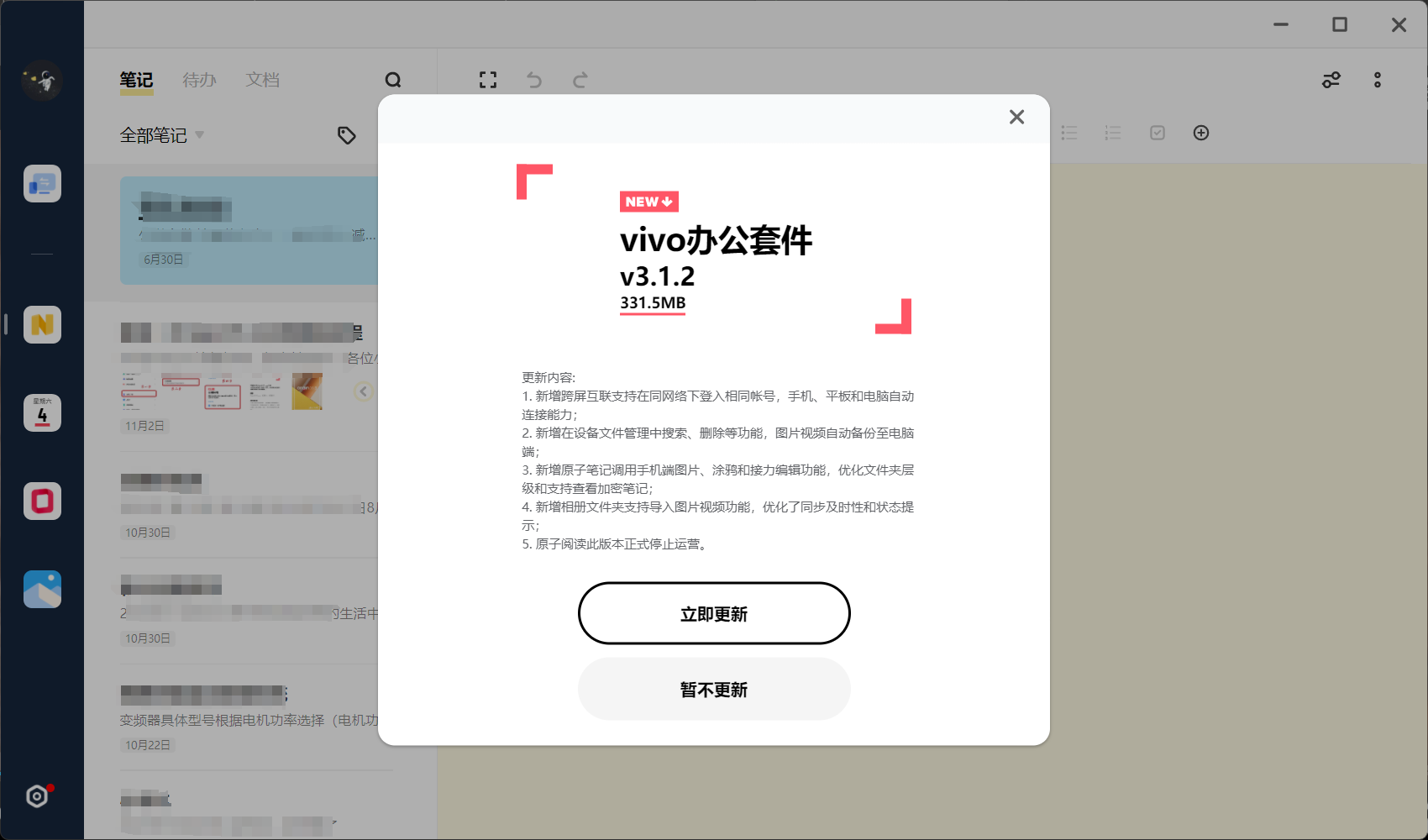Open the red square sidebar app
Viewport: 1428px width, 840px height.
pyautogui.click(x=42, y=501)
